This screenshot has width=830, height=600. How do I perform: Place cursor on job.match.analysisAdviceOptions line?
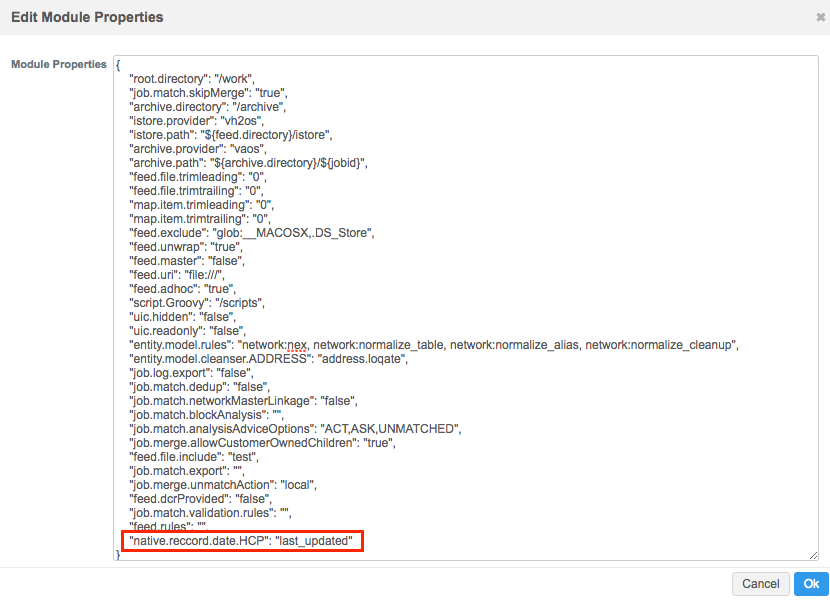[x=295, y=429]
